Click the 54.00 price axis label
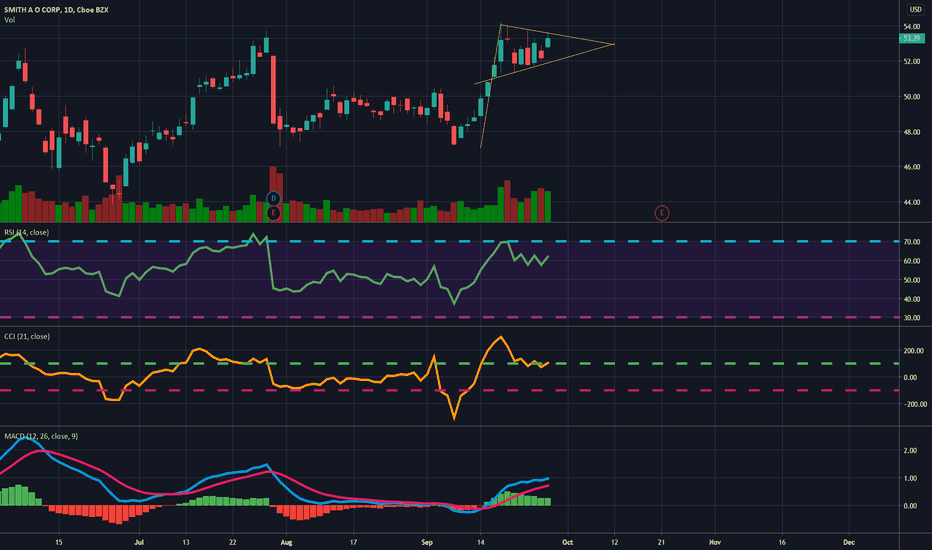The width and height of the screenshot is (932, 550). [x=912, y=27]
